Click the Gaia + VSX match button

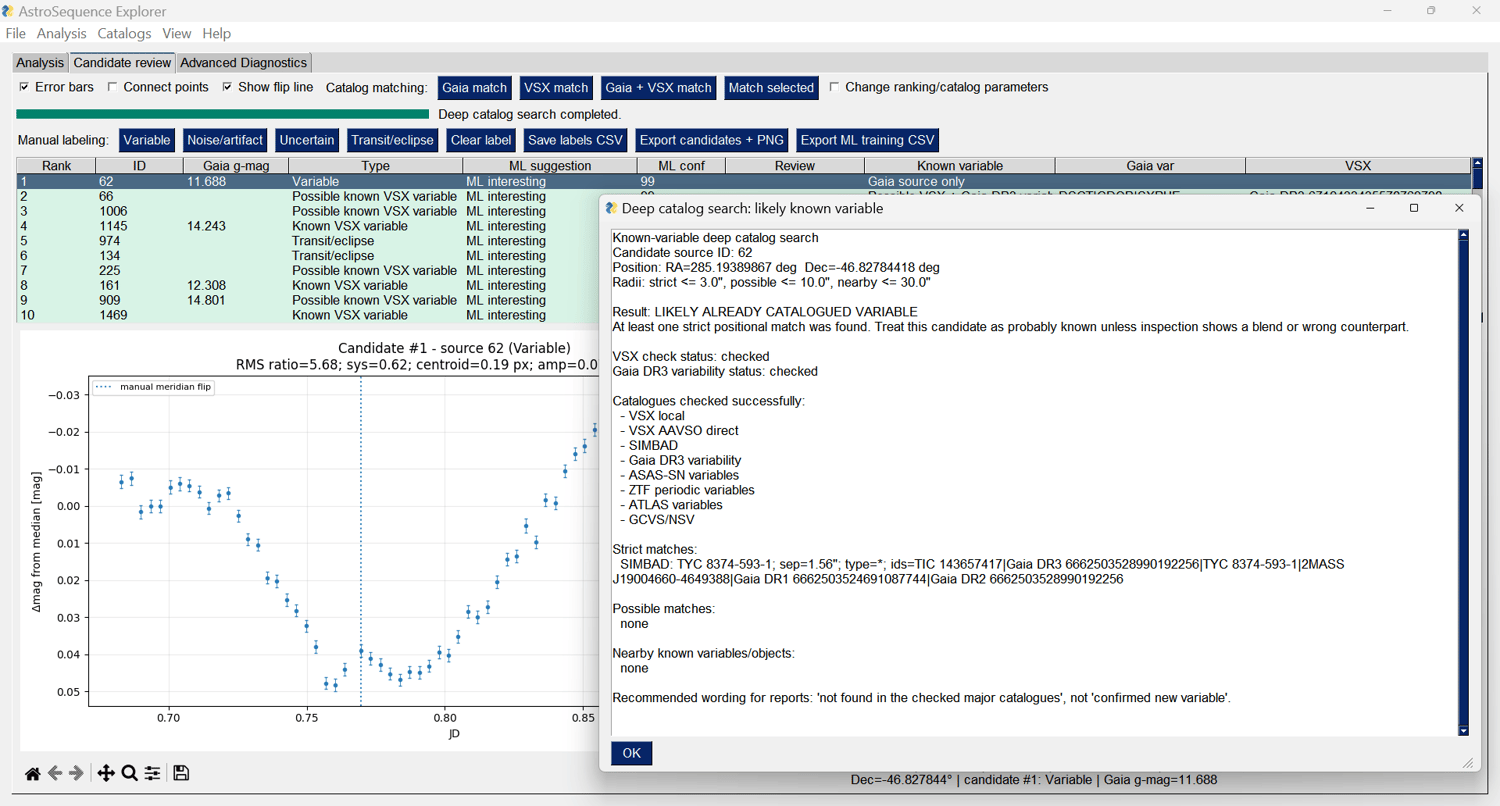click(658, 88)
